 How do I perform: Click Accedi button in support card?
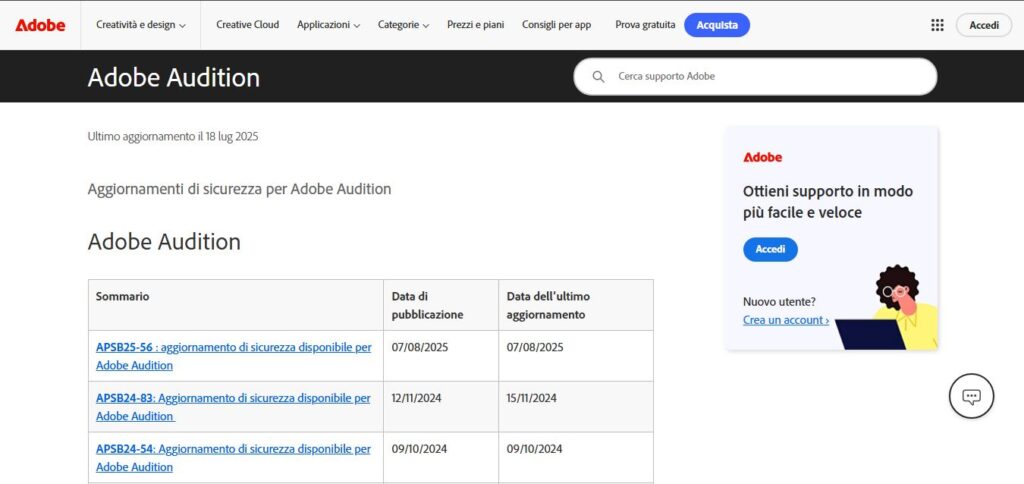click(770, 250)
